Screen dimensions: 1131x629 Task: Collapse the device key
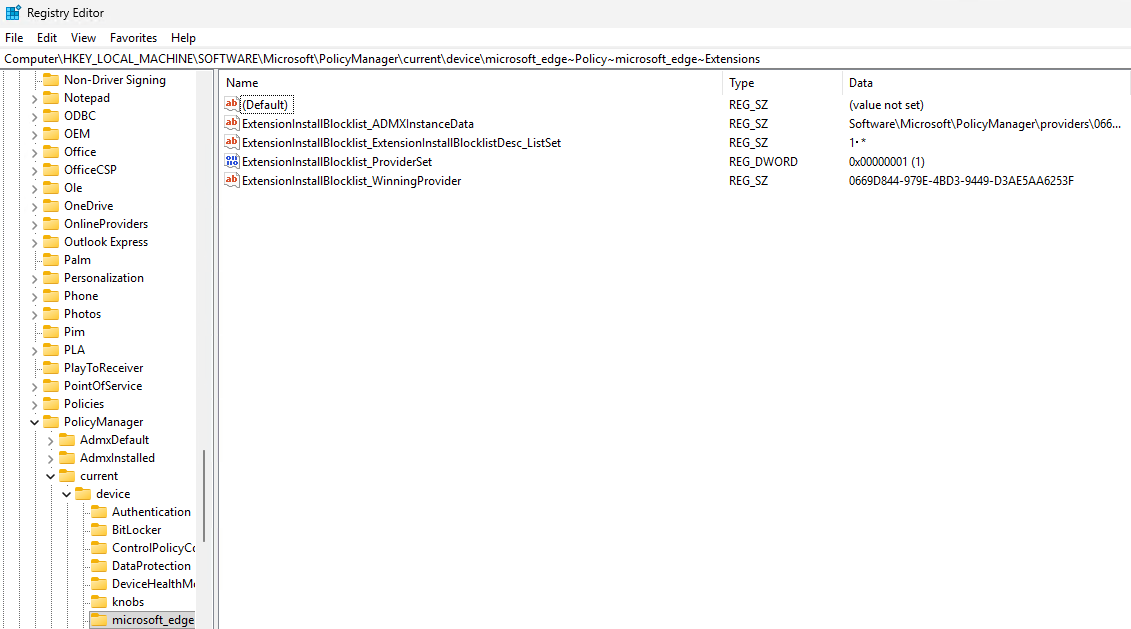tap(66, 494)
